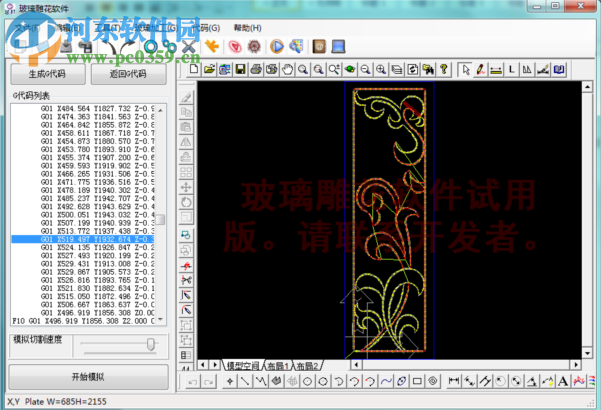Click the Print icon in the toolbar
This screenshot has width=601, height=410.
point(256,69)
